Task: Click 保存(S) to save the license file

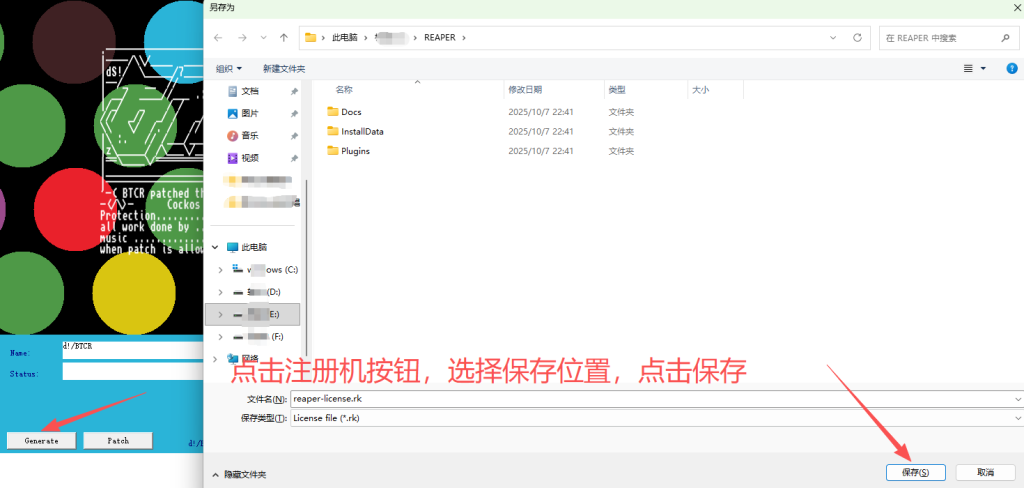Action: click(915, 472)
